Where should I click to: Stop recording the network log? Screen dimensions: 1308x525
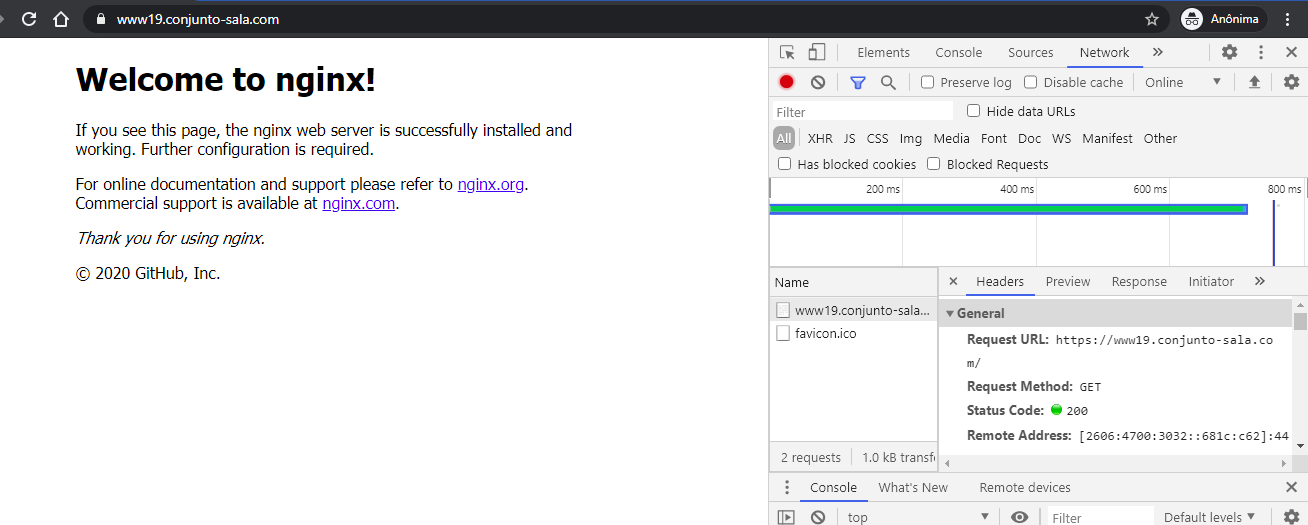pos(787,82)
